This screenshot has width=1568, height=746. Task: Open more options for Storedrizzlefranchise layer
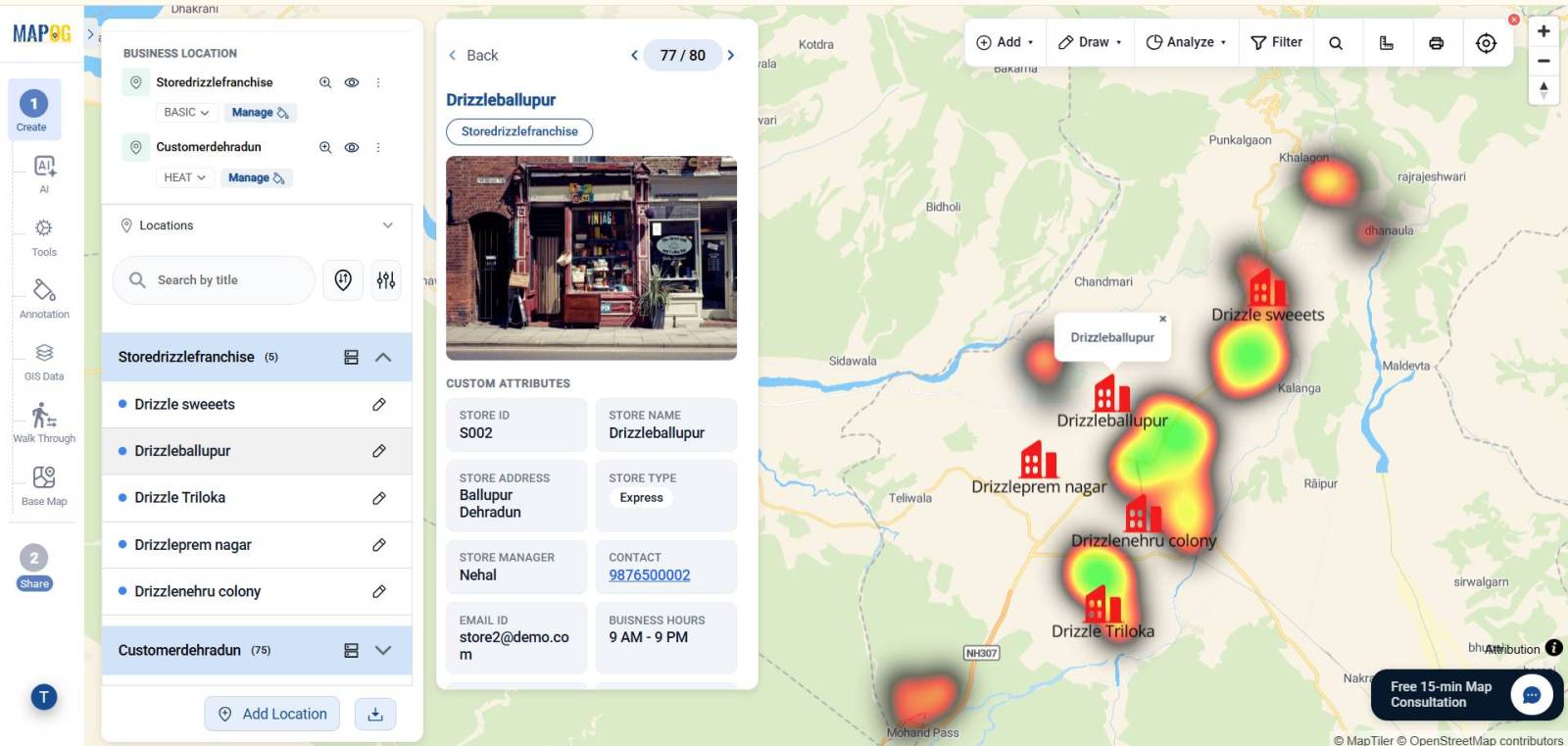pos(378,82)
